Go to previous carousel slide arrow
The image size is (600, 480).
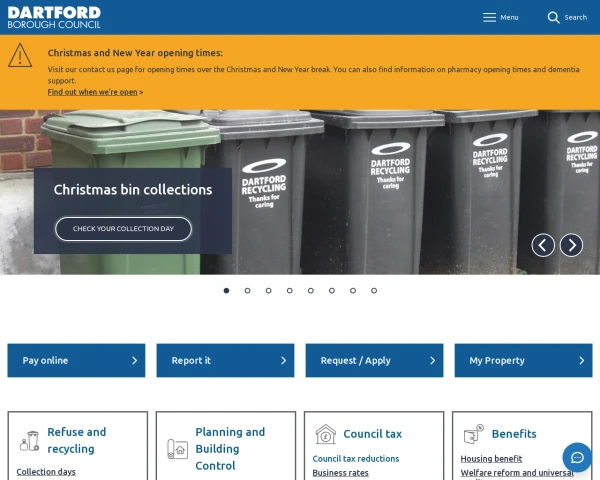543,245
